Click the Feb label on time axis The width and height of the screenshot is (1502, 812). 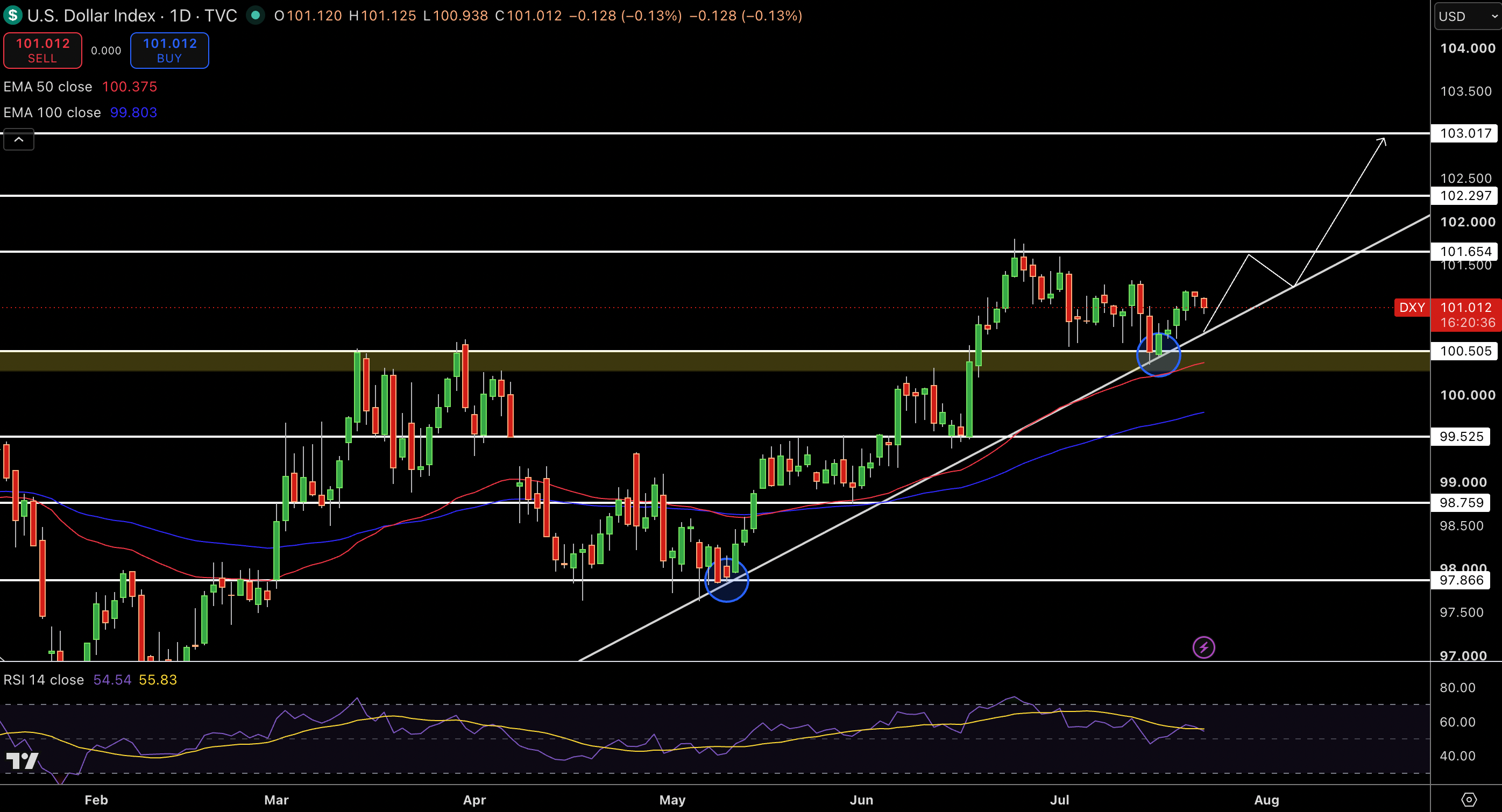[96, 800]
